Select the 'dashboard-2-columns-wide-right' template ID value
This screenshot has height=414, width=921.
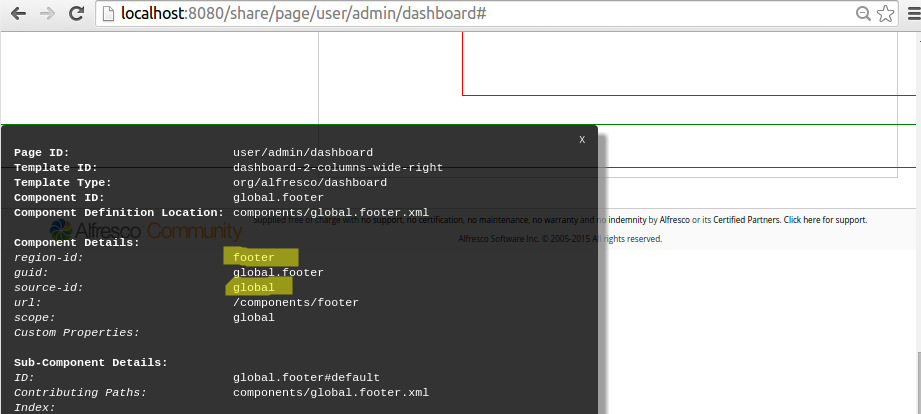coord(338,167)
